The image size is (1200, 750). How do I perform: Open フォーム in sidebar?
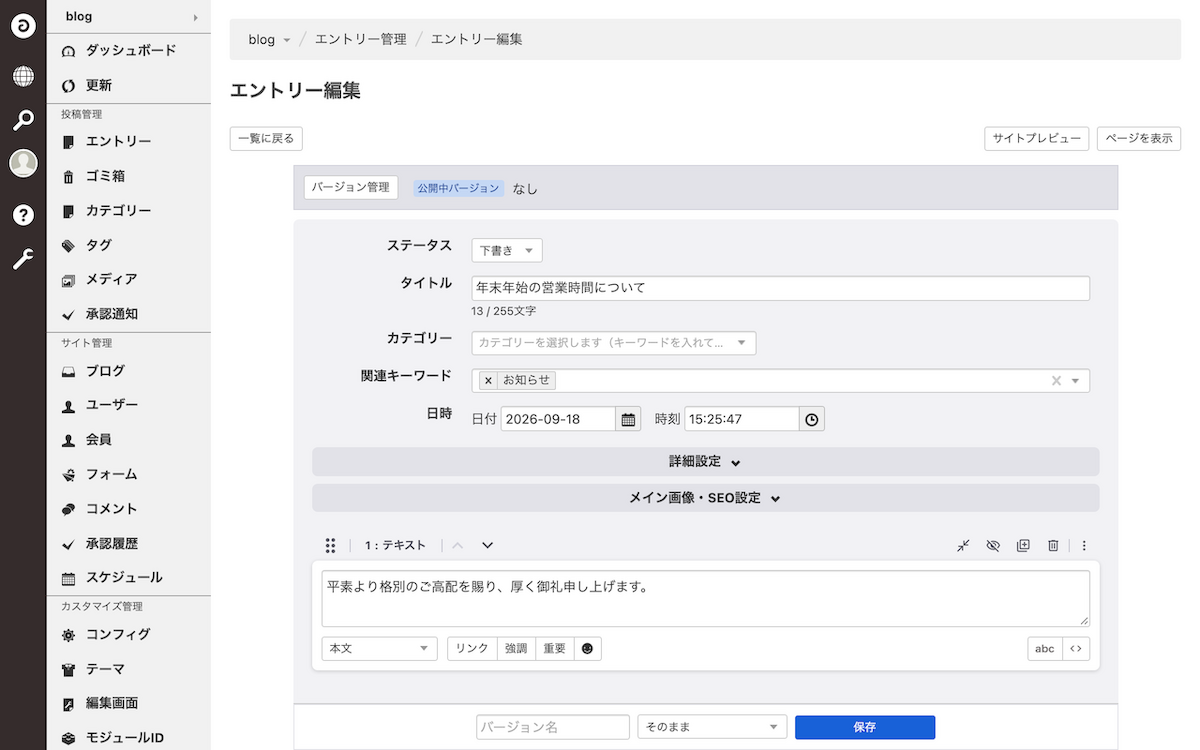129,474
